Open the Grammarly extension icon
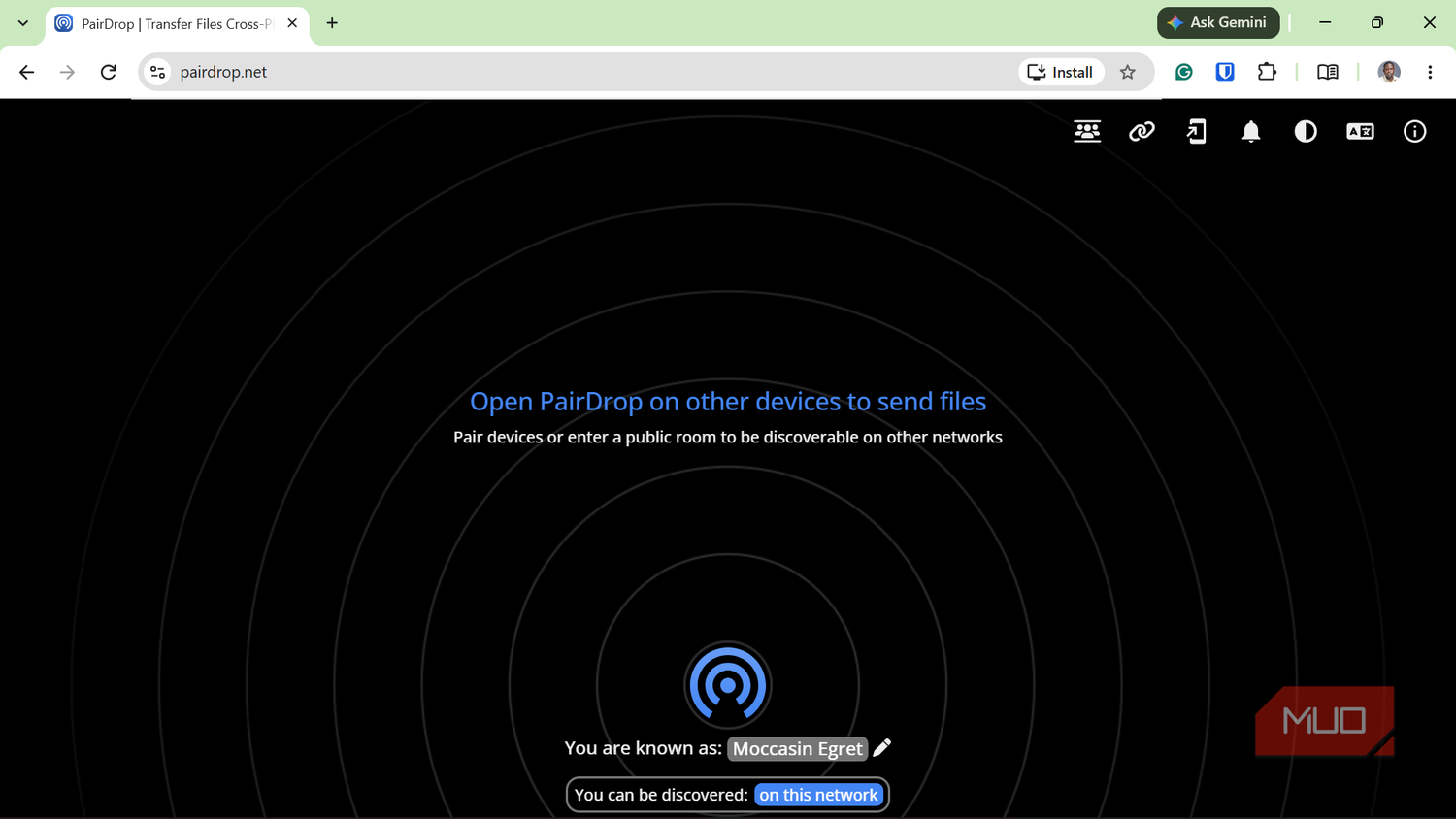 coord(1183,72)
